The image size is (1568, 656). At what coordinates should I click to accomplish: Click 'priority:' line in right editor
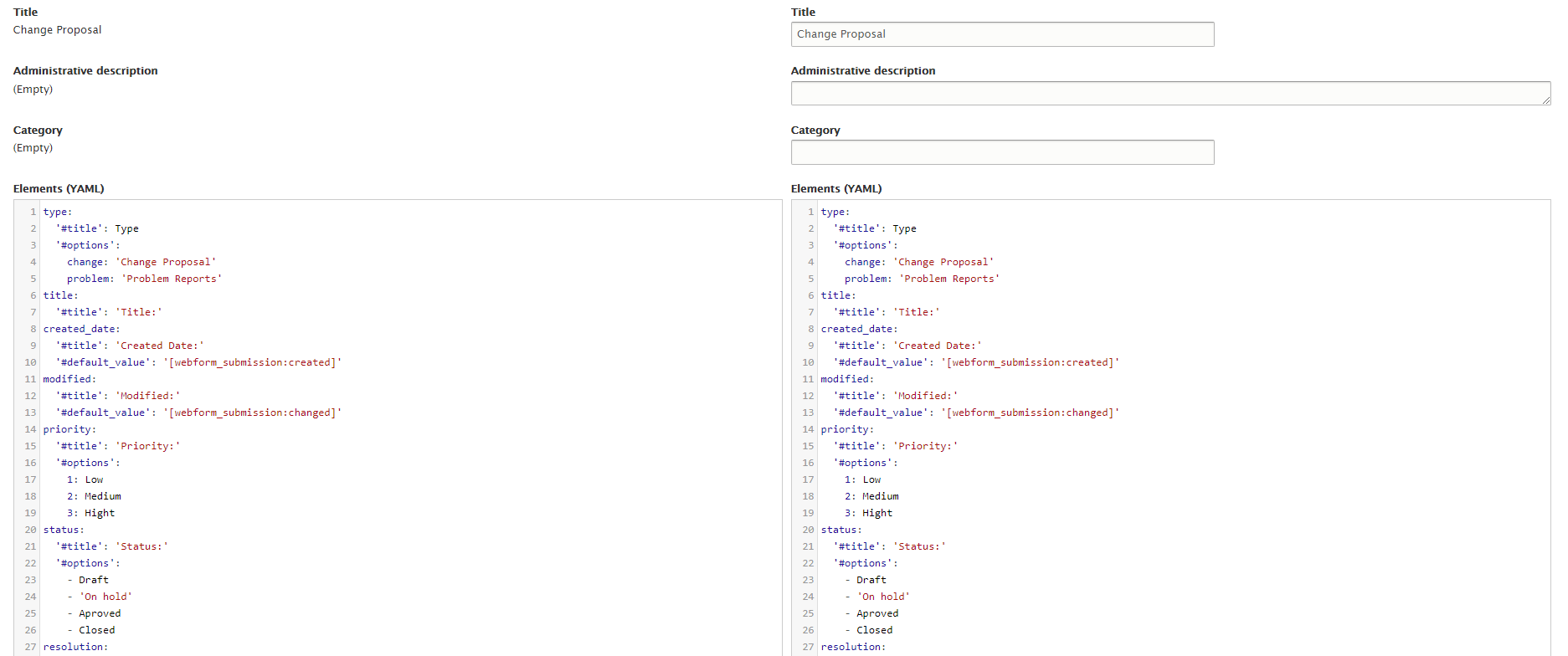point(847,429)
